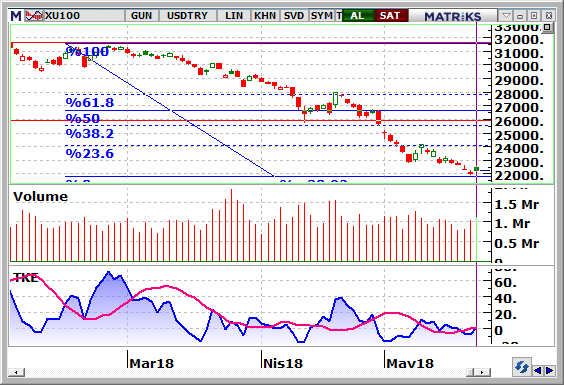564x385 pixels.
Task: Click the May18 date label
Action: pos(410,363)
